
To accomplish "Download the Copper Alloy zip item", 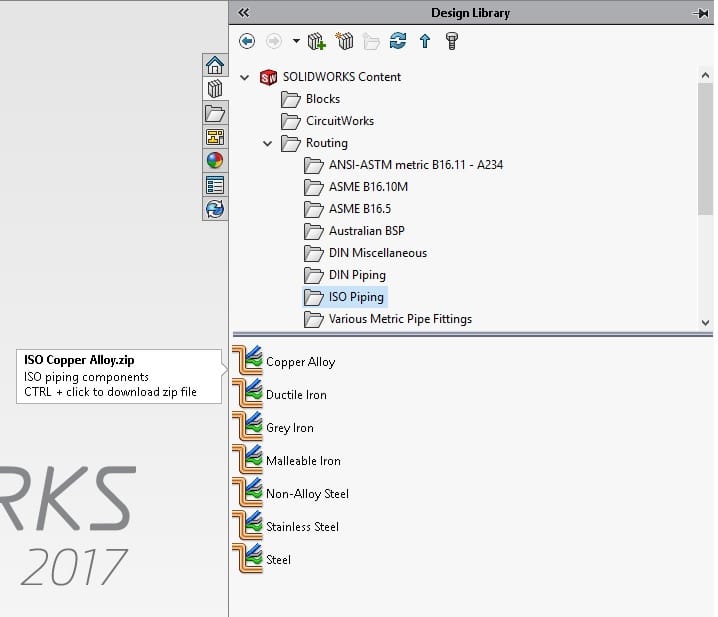I will click(x=300, y=362).
